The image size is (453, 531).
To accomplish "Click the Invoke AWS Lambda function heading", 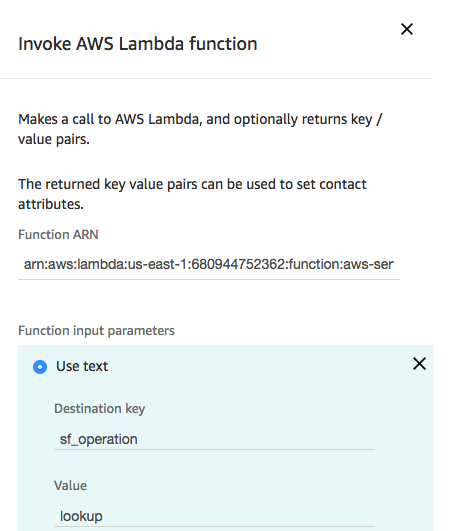I will click(137, 44).
